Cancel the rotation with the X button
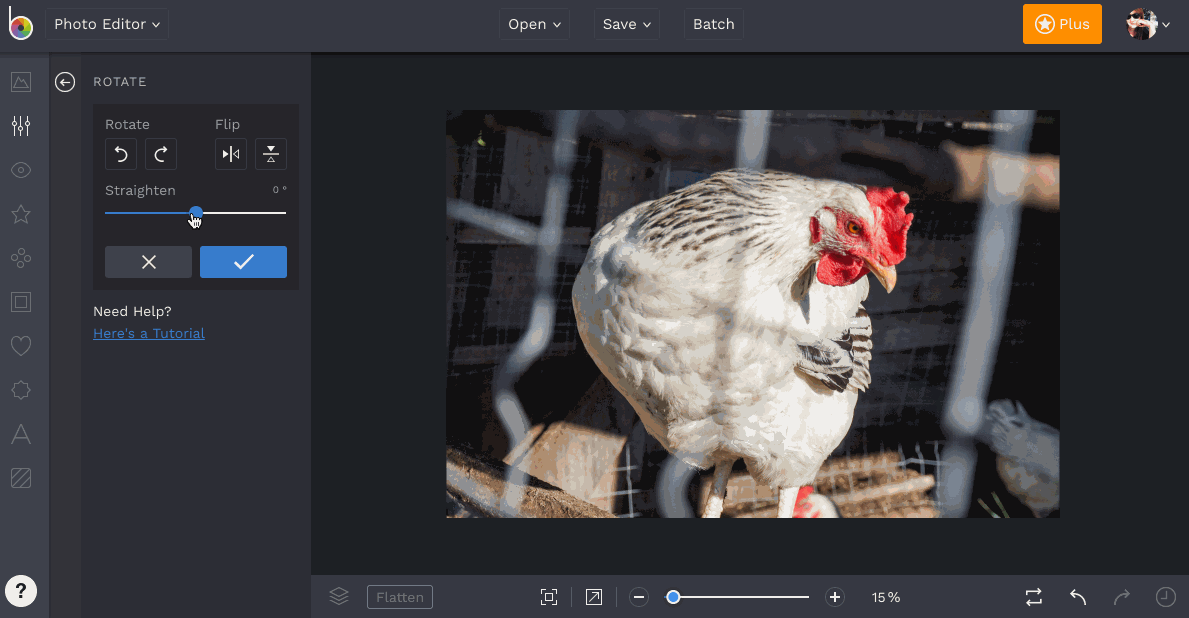This screenshot has width=1189, height=618. click(x=149, y=262)
